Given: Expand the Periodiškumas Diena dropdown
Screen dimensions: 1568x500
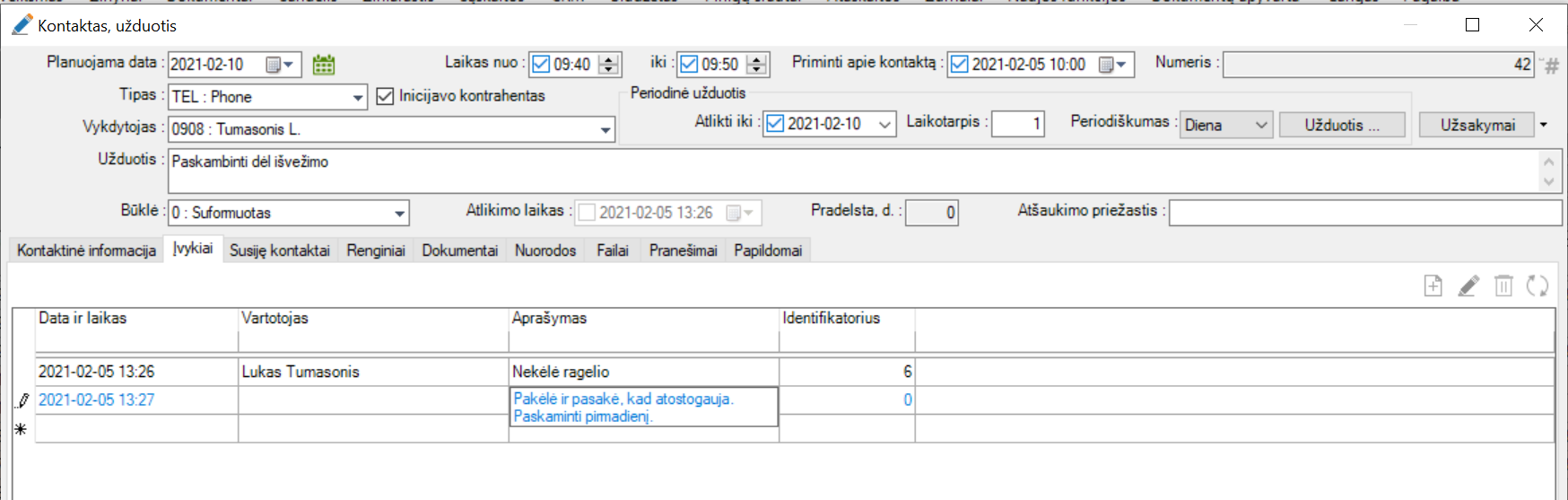Looking at the screenshot, I should pos(1261,125).
